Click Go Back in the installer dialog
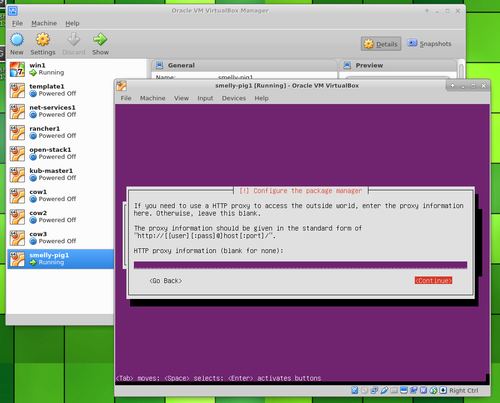This screenshot has height=403, width=500. pyautogui.click(x=166, y=281)
